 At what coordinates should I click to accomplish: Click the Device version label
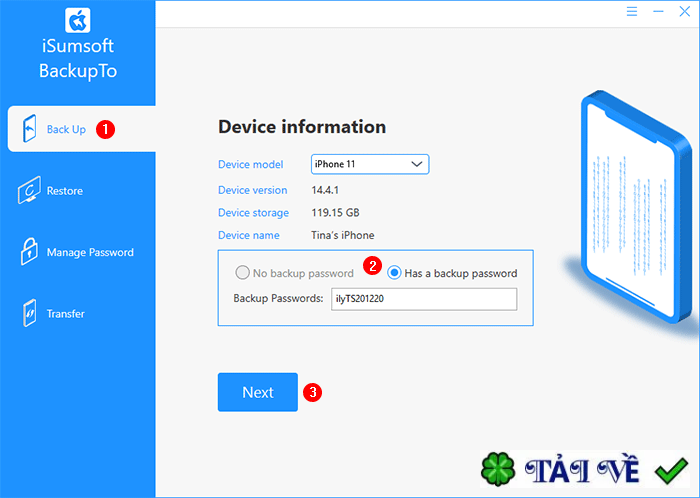(253, 190)
